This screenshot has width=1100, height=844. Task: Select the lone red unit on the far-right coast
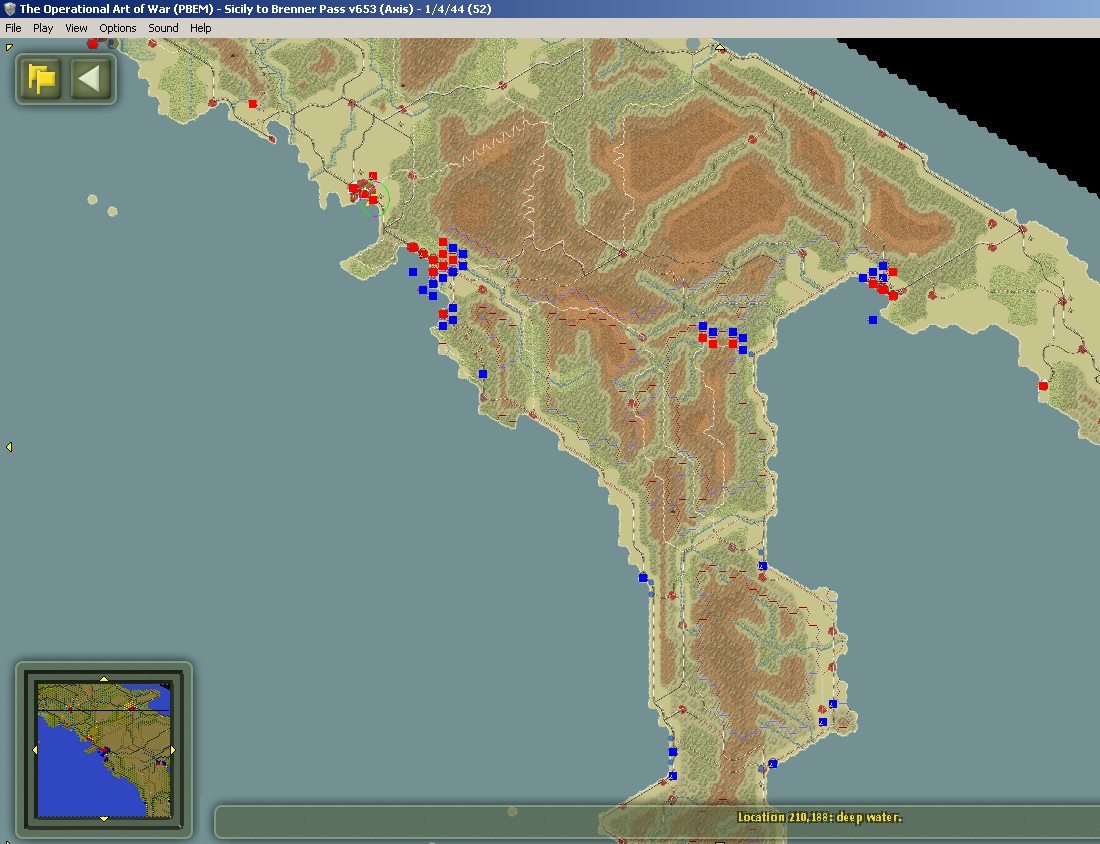click(x=1043, y=386)
